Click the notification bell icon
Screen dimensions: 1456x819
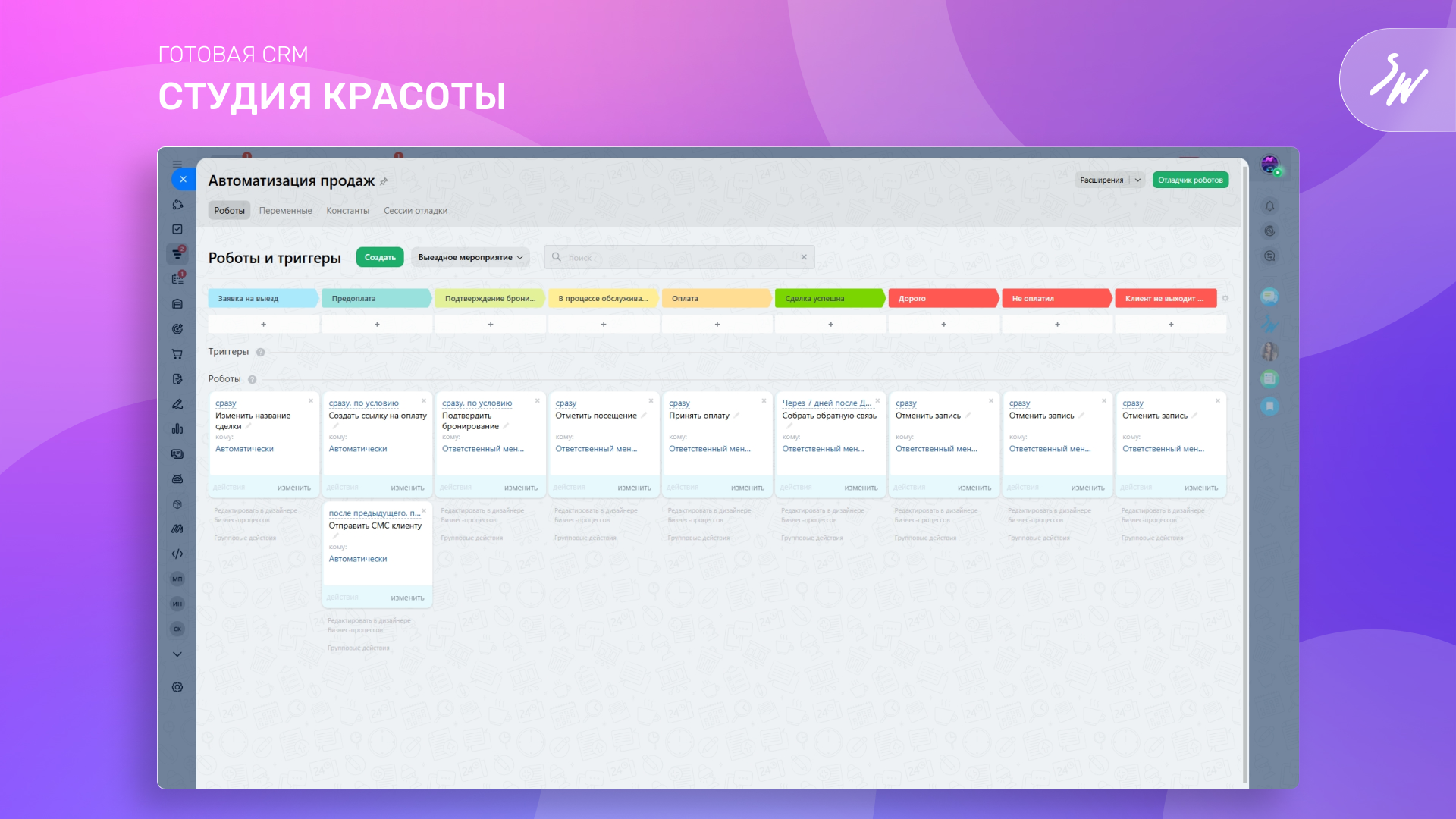pyautogui.click(x=1269, y=206)
